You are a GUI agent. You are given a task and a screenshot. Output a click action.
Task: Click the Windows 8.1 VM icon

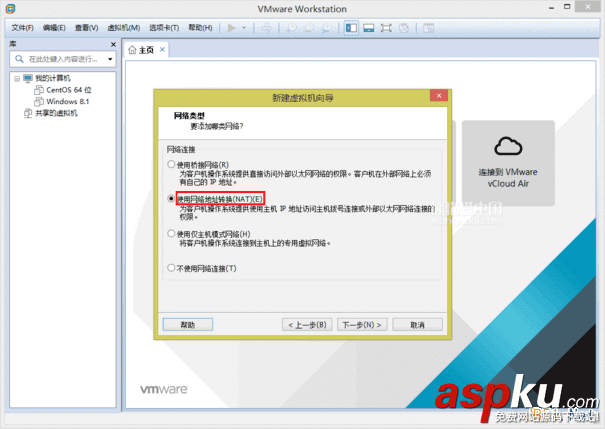coord(39,101)
